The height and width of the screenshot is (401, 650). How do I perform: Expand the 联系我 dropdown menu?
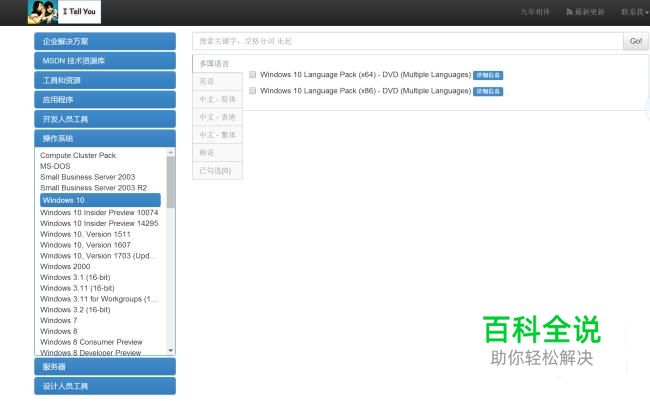click(x=635, y=12)
